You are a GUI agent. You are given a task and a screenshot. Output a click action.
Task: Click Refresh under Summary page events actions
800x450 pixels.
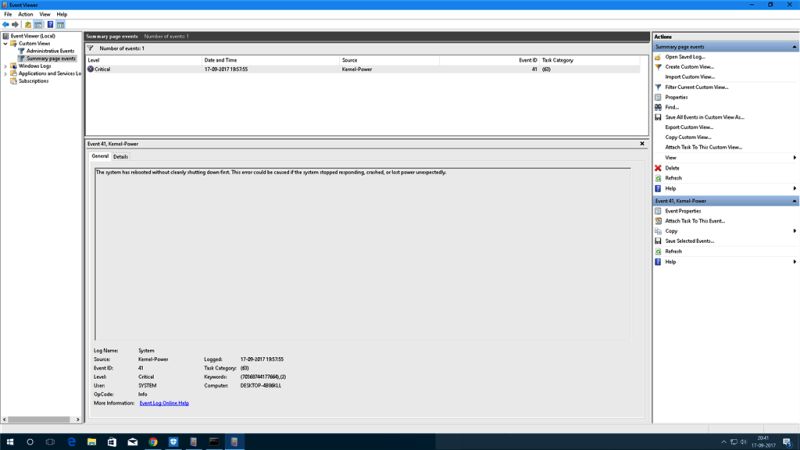point(673,178)
